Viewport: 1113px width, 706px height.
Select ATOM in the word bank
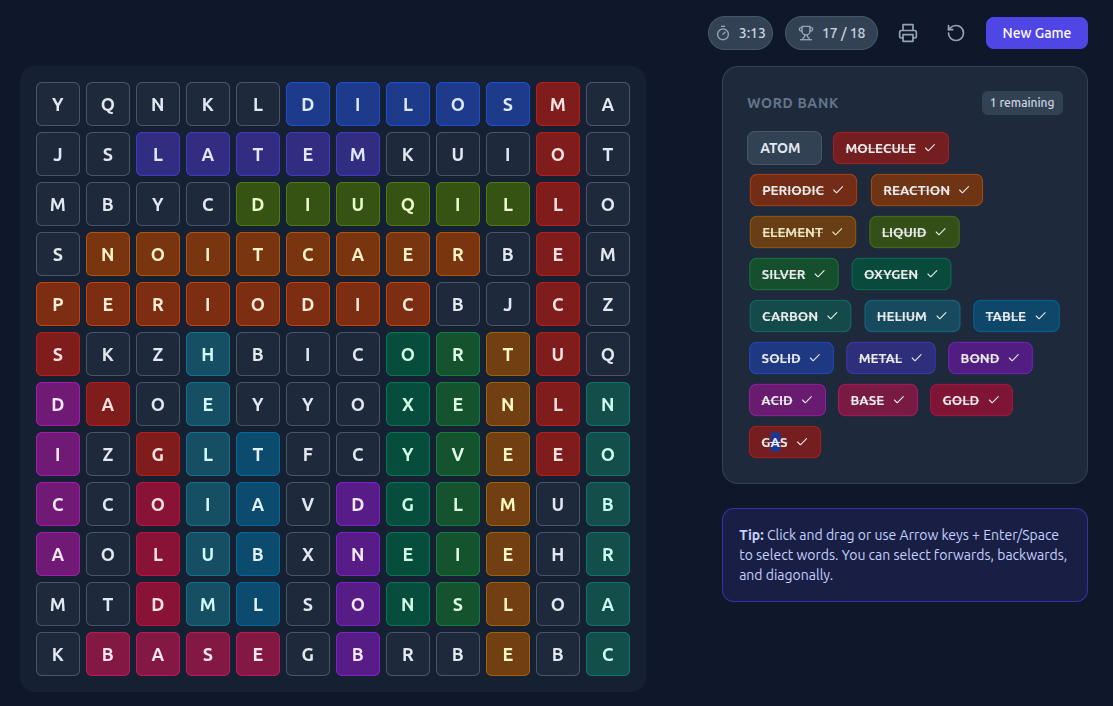point(784,147)
